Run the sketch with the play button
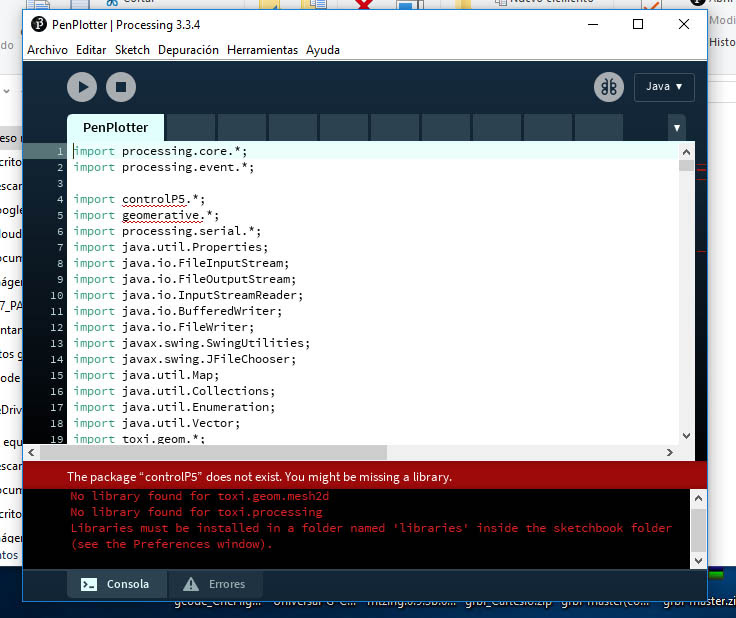 82,87
